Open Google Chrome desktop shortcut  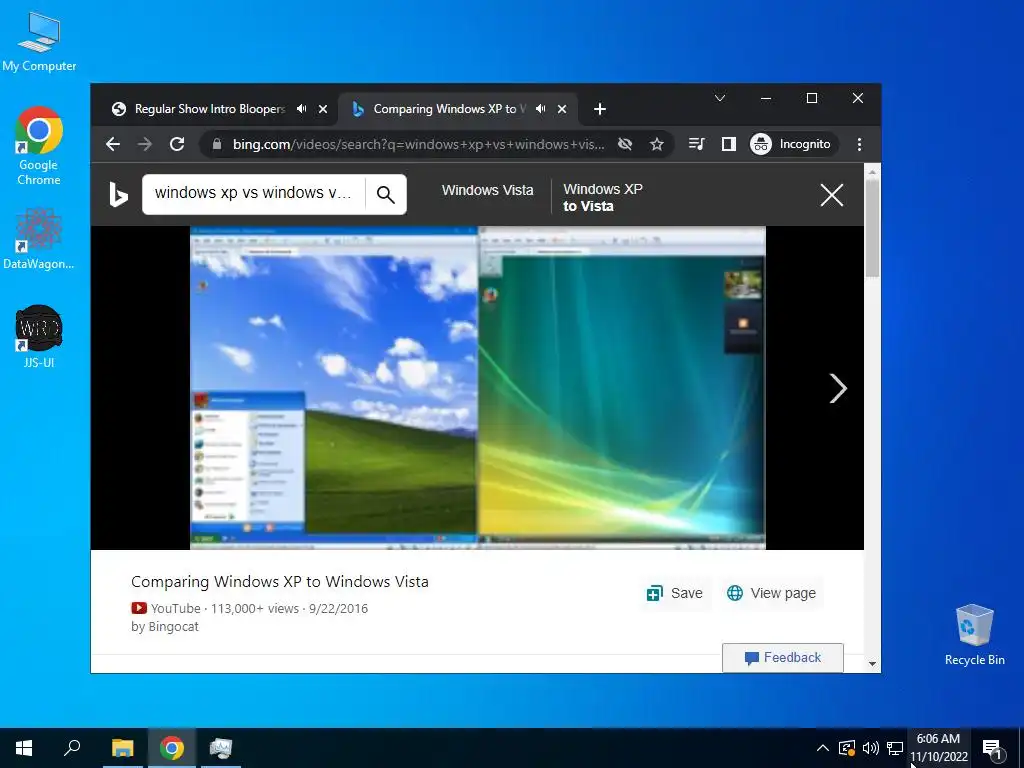[x=39, y=146]
